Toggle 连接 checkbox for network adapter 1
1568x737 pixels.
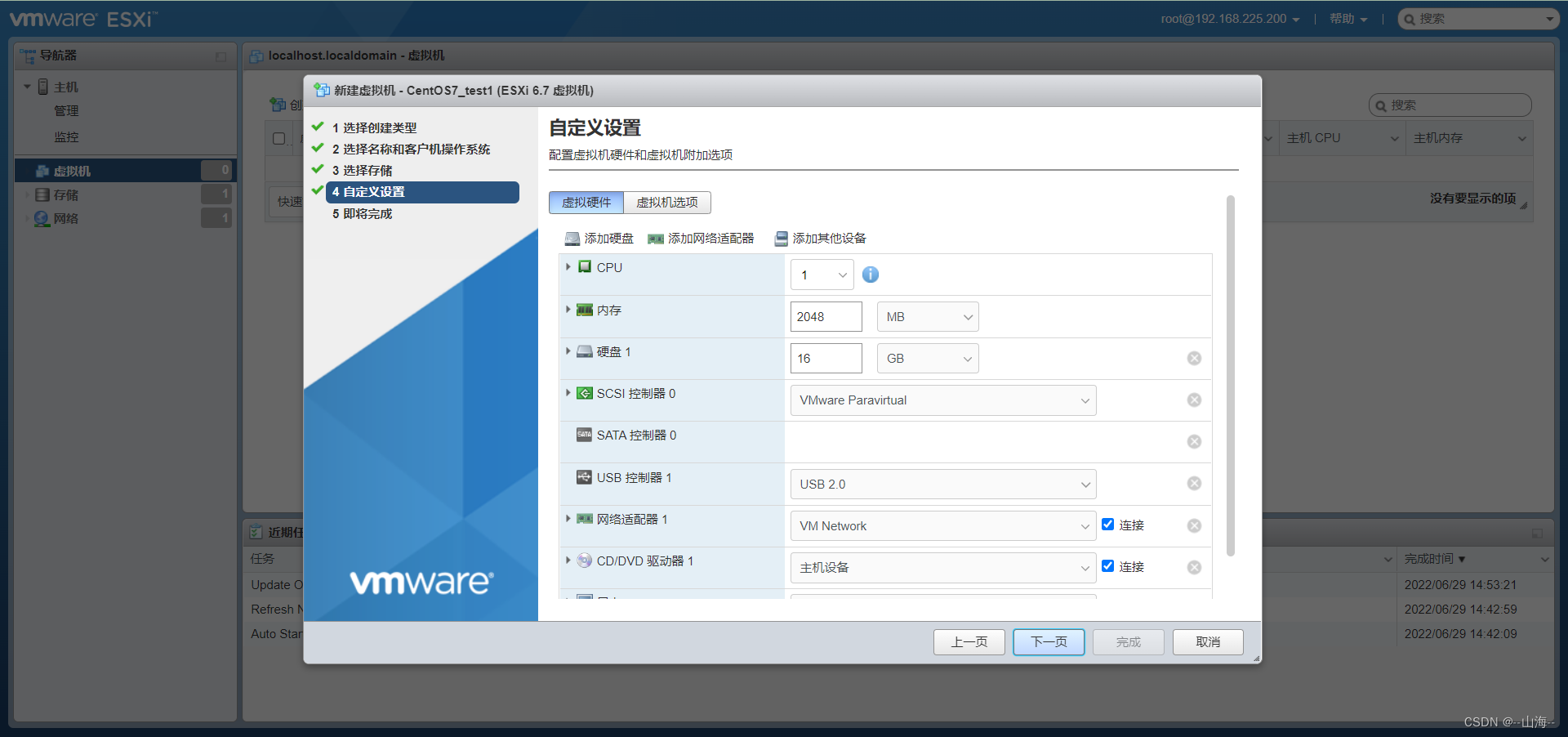[1107, 525]
